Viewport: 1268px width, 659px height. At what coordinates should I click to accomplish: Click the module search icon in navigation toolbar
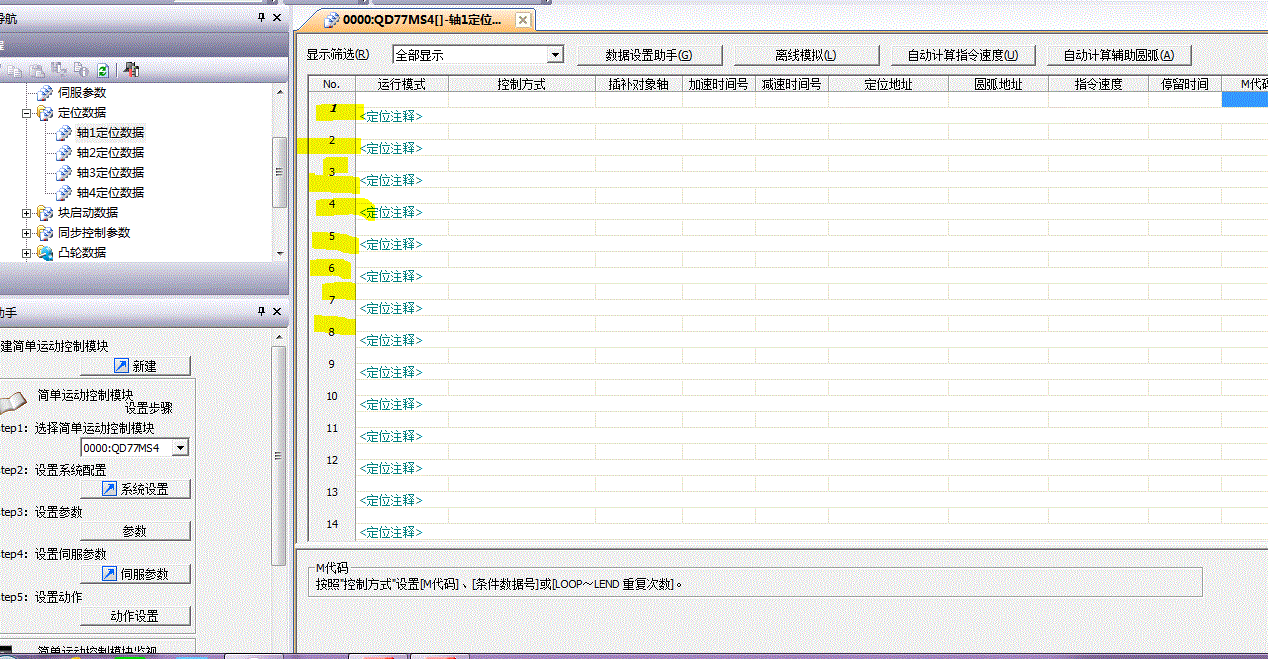click(x=132, y=70)
